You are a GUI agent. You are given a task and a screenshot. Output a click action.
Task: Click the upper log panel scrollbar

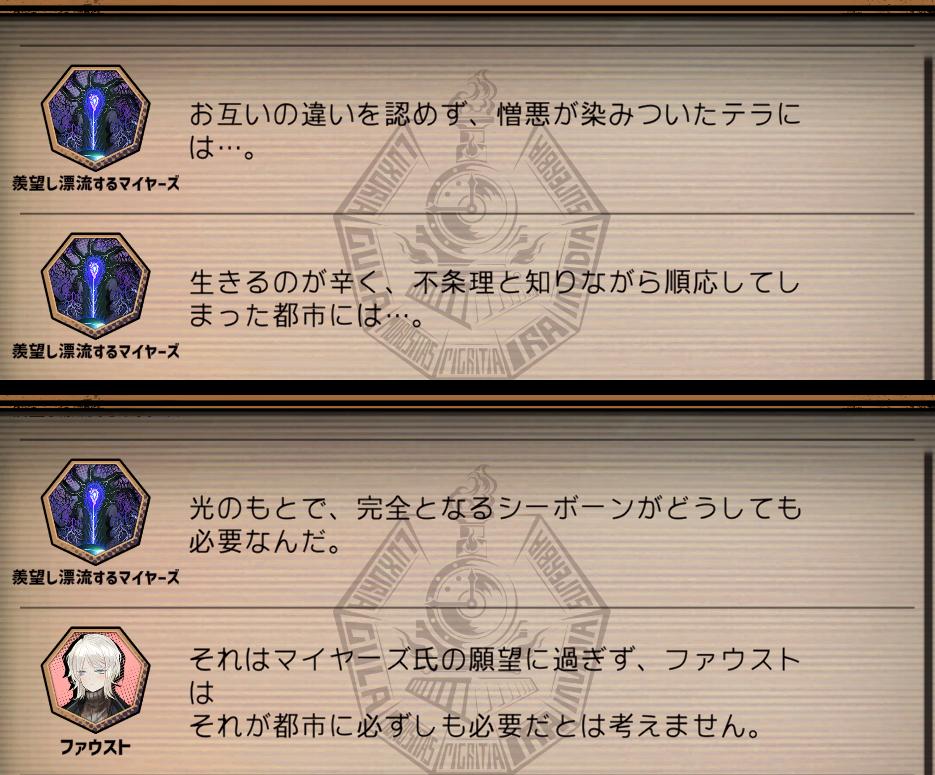click(930, 218)
